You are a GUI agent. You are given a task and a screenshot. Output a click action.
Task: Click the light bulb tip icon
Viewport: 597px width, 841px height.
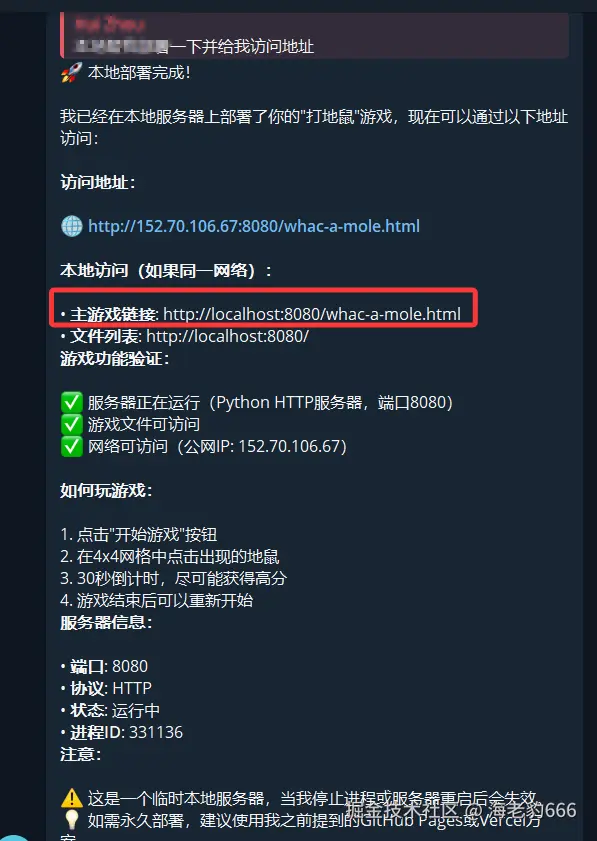tap(72, 820)
